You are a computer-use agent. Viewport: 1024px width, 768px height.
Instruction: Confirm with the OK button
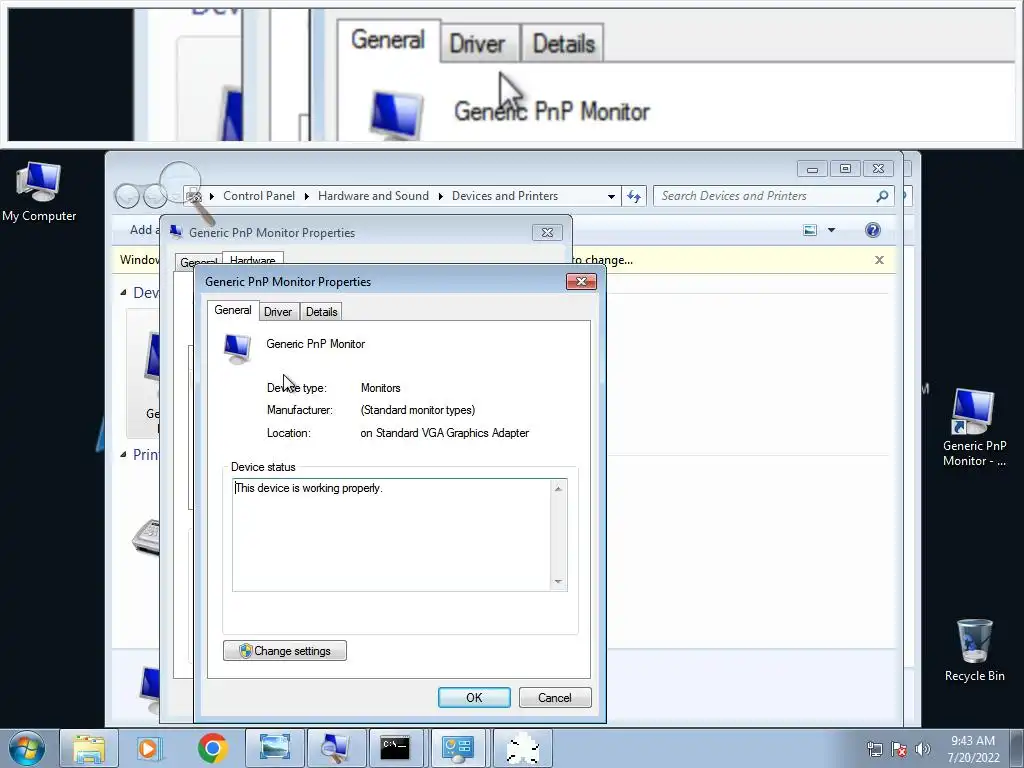pos(474,697)
